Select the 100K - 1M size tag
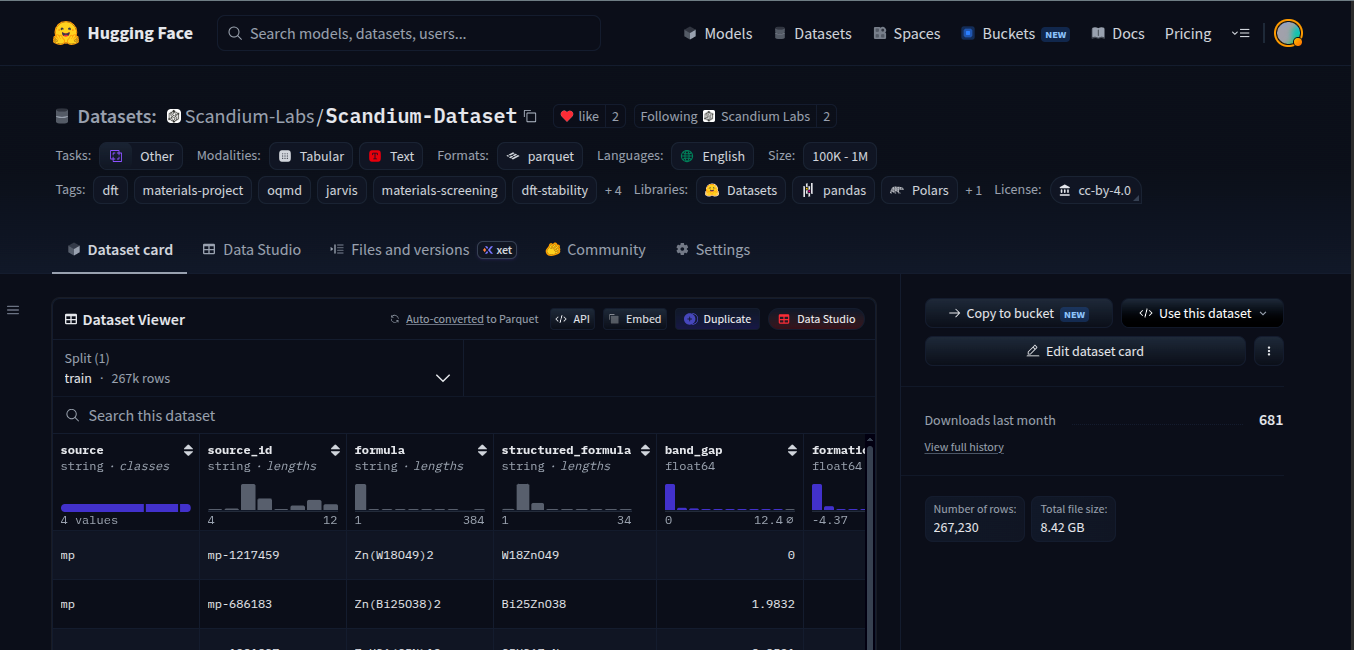The width and height of the screenshot is (1354, 650). point(840,156)
